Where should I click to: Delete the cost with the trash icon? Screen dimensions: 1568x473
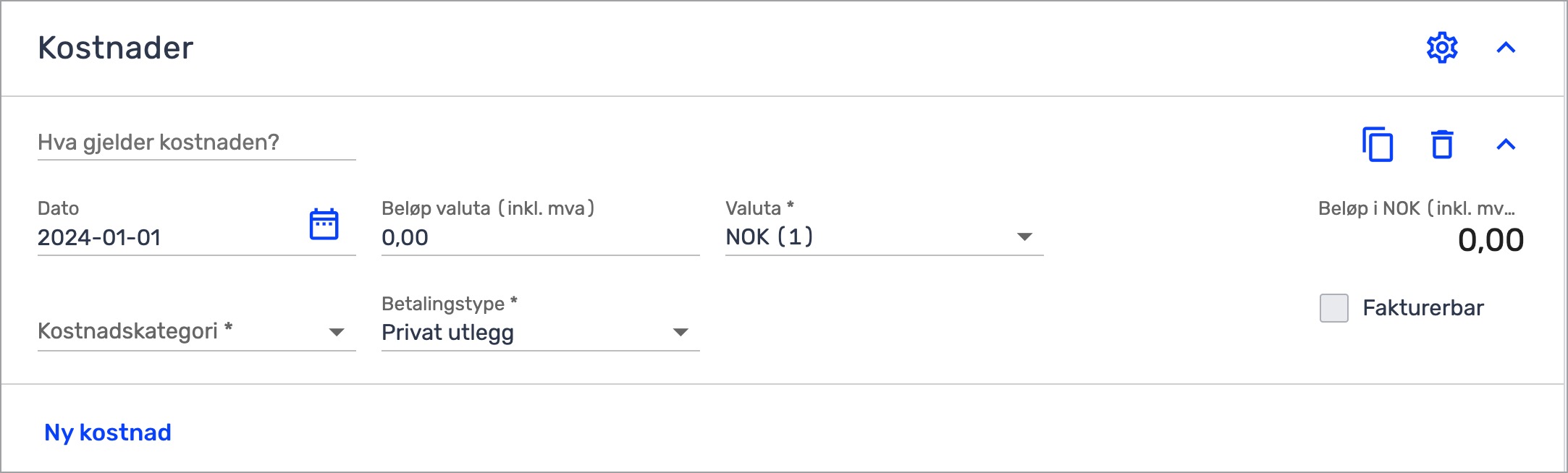click(1442, 144)
